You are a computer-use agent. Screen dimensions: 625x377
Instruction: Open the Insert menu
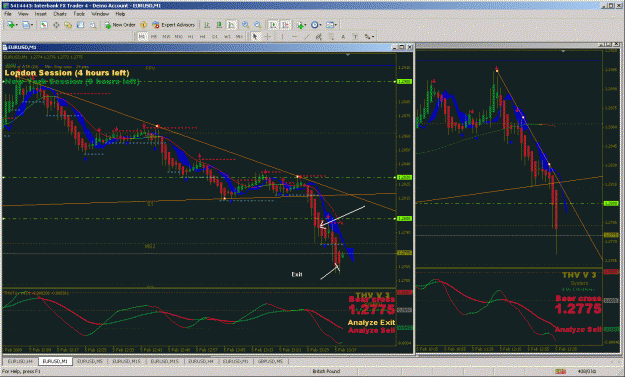click(41, 14)
